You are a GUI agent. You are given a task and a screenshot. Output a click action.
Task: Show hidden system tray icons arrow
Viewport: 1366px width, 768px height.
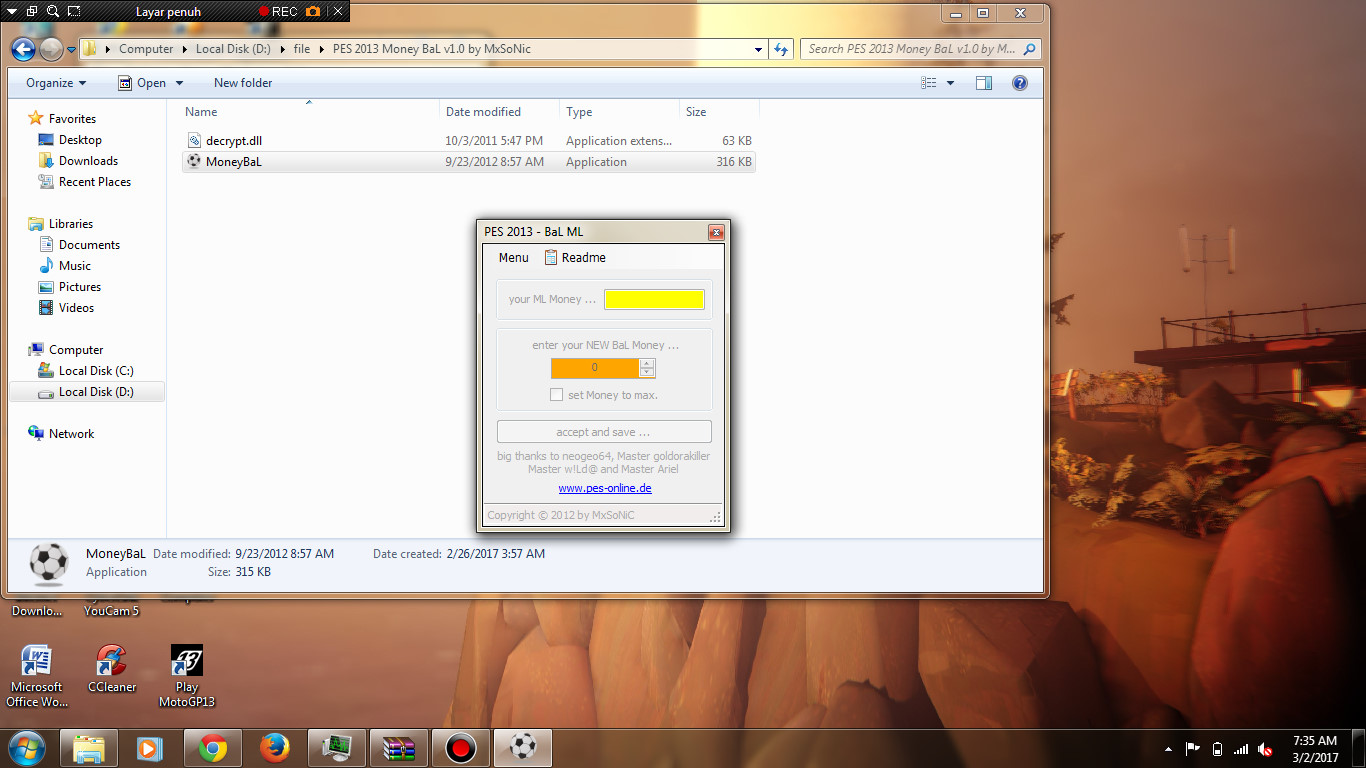click(x=1169, y=749)
